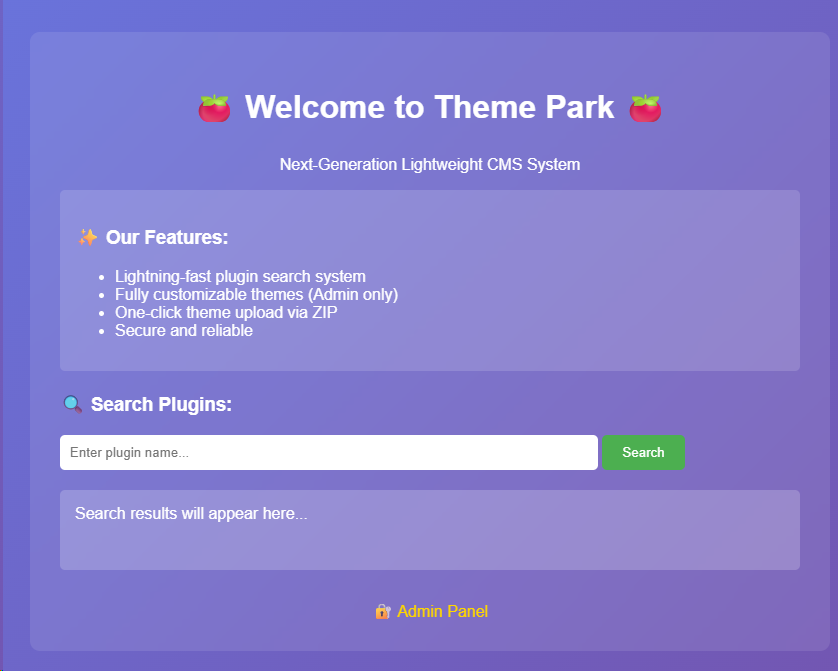Screen dimensions: 838x671
Task: Click the 'Welcome to Theme Park' heading
Action: point(429,107)
